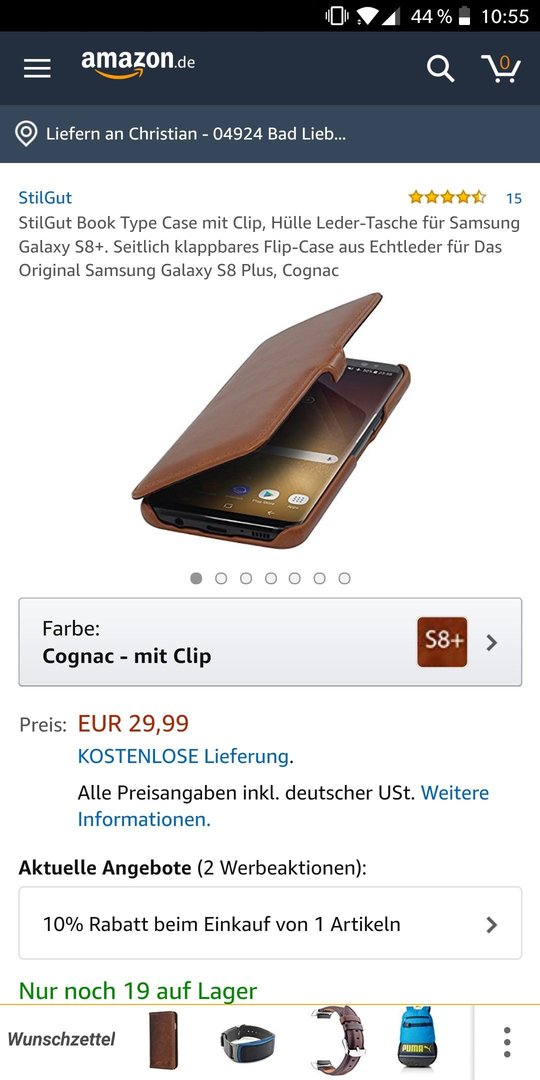Jump to the last image carousel dot

coord(344,579)
